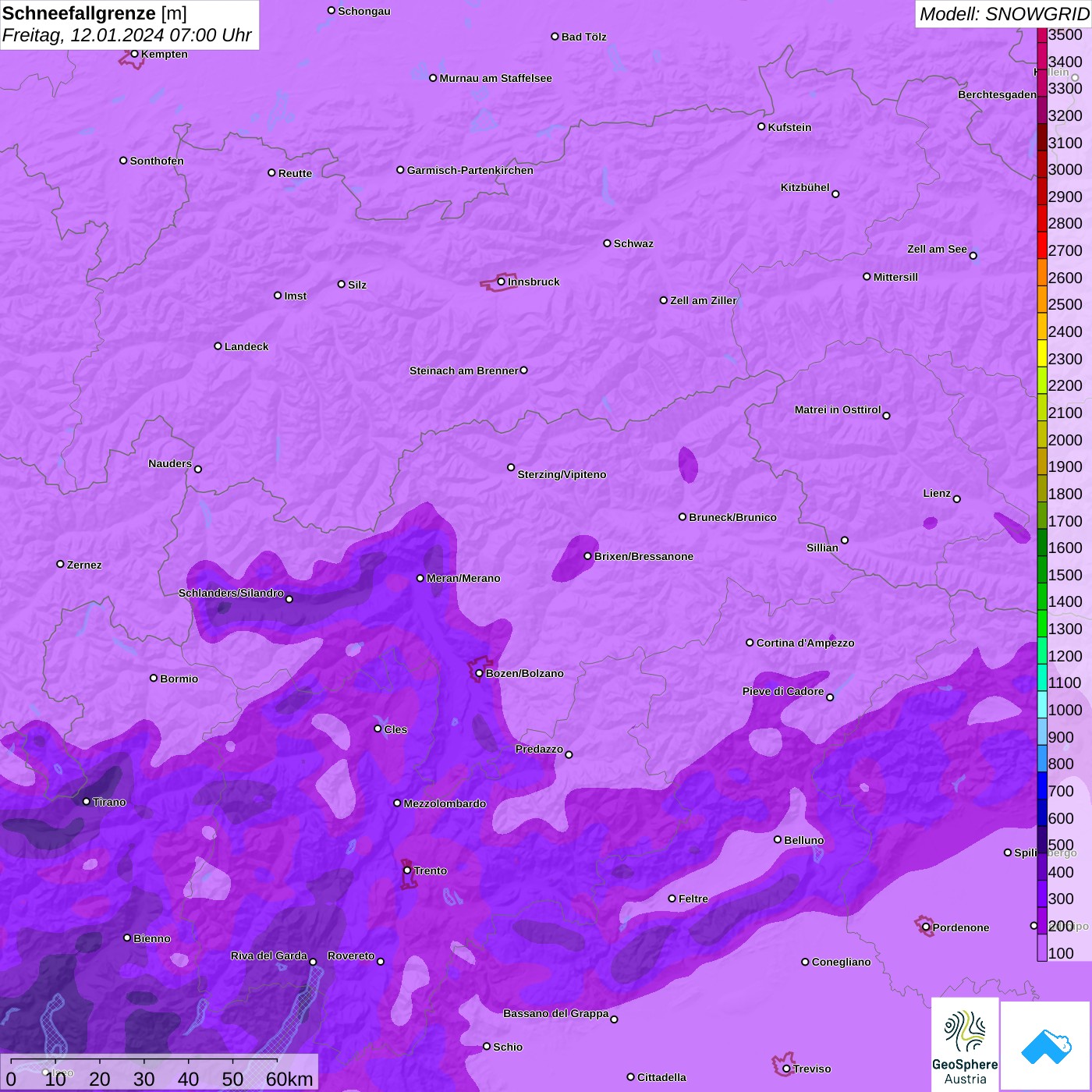Click the Brixen/Bressanone label

[x=643, y=556]
